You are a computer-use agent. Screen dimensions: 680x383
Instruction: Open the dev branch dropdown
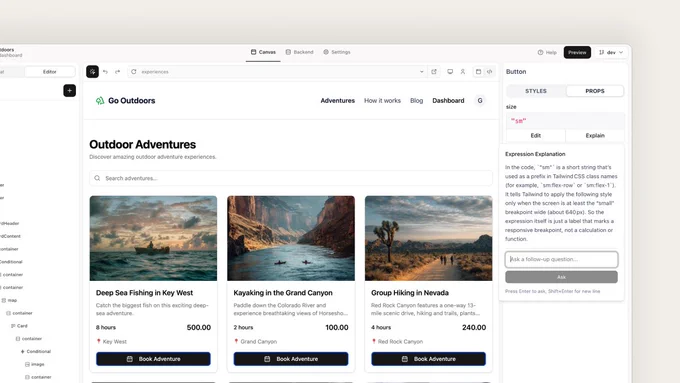(611, 52)
